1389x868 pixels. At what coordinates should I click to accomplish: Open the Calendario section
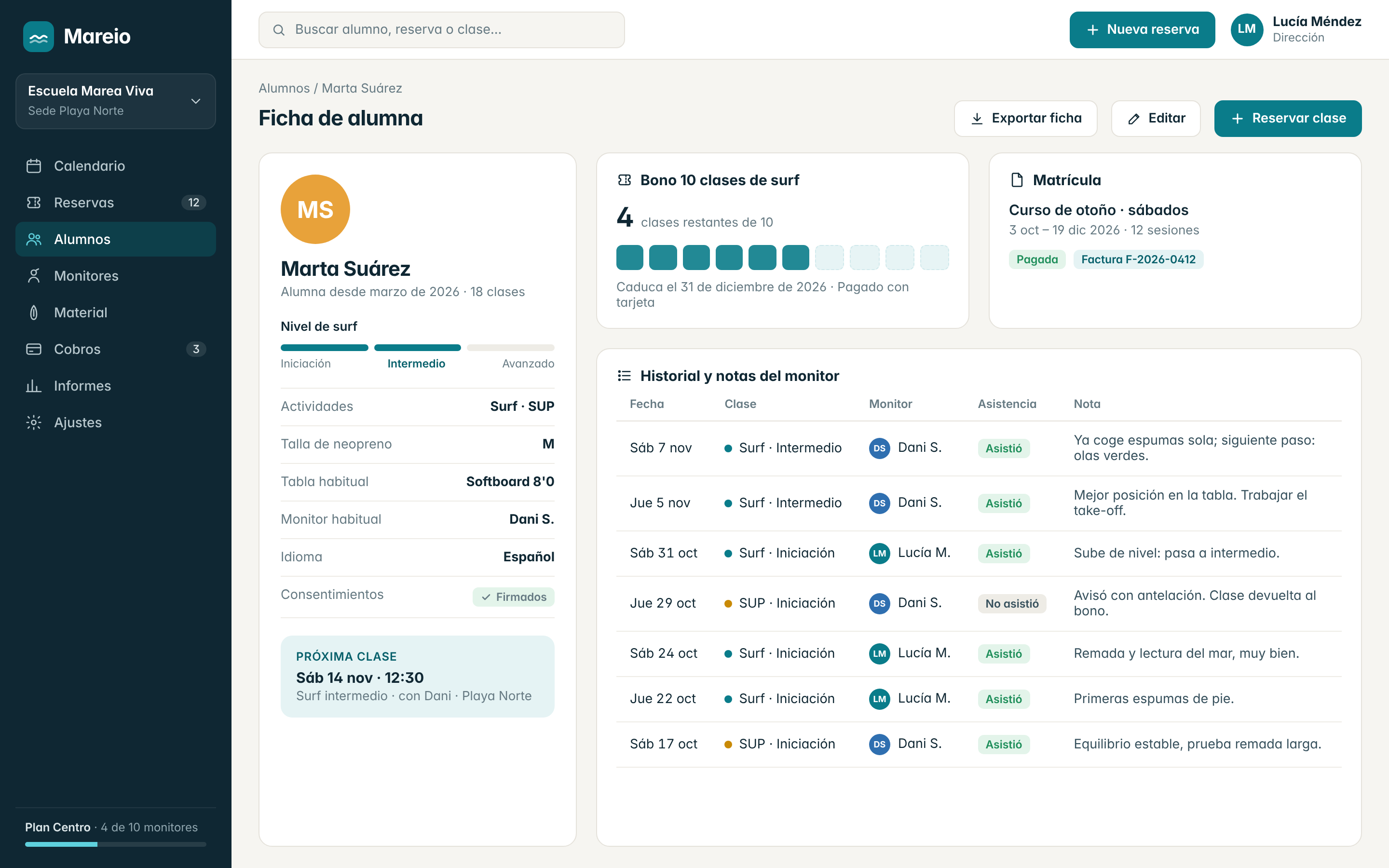click(115, 166)
